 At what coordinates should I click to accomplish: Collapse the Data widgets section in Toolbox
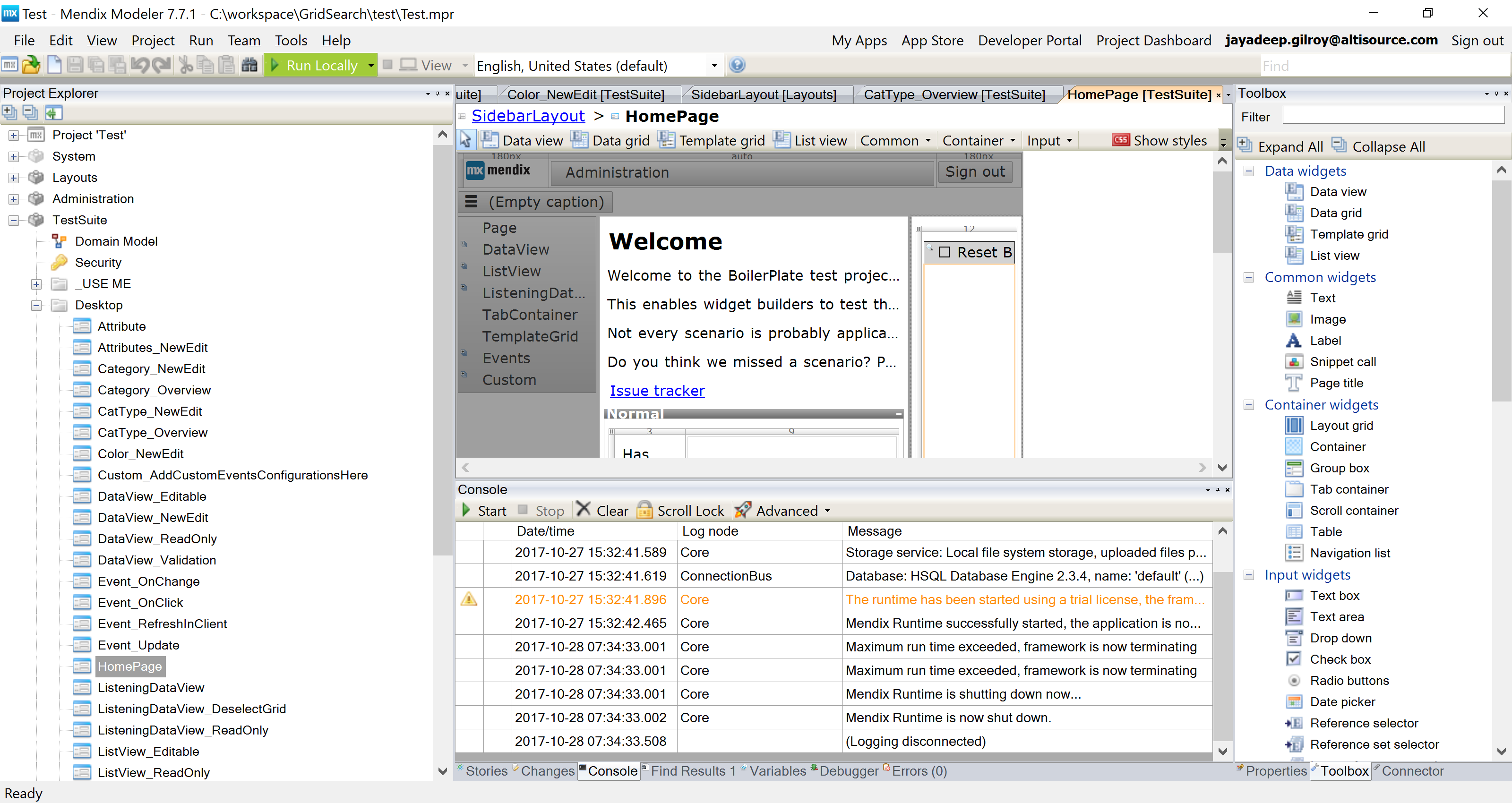click(x=1249, y=171)
